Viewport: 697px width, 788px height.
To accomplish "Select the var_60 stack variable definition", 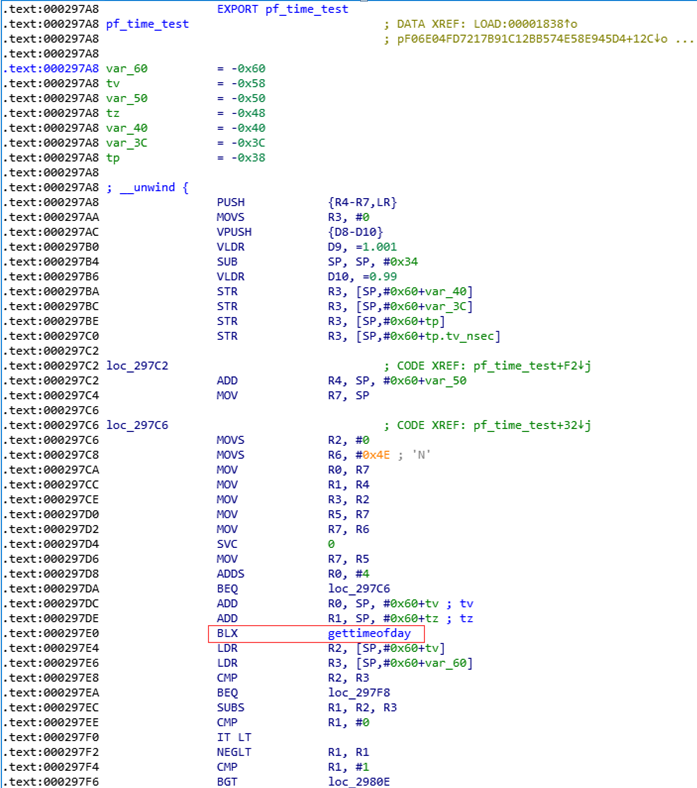I will tap(127, 68).
